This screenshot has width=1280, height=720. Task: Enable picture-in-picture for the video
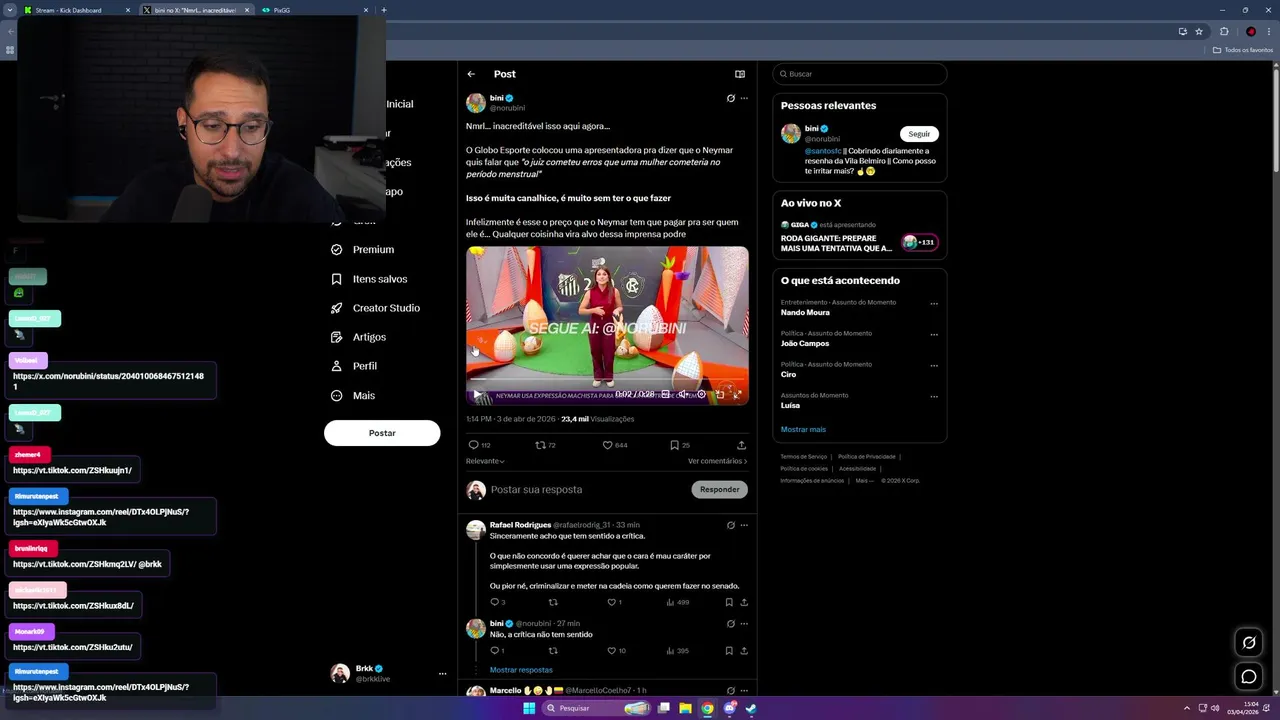pos(720,394)
